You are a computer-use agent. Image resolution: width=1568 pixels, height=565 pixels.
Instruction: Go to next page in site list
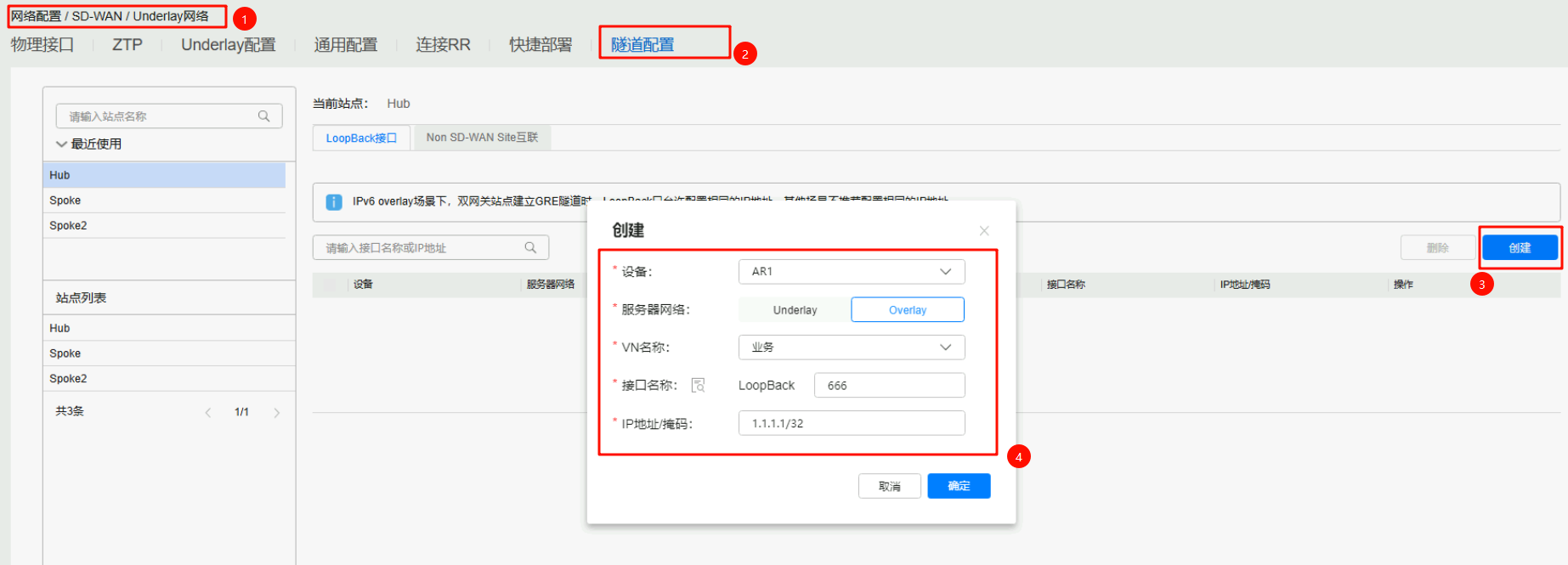(276, 413)
